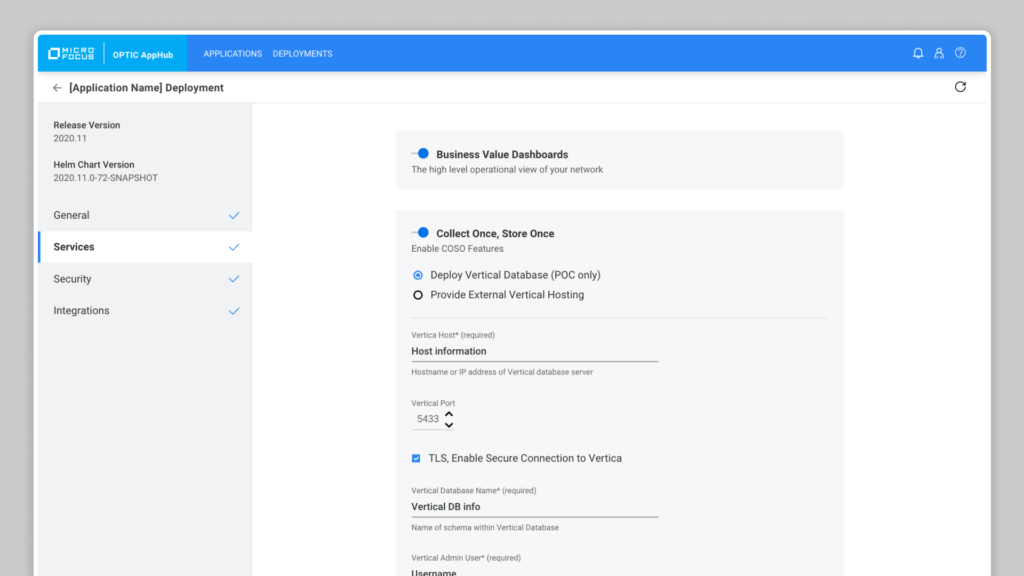The height and width of the screenshot is (576, 1024).
Task: Click the refresh icon
Action: pos(960,87)
